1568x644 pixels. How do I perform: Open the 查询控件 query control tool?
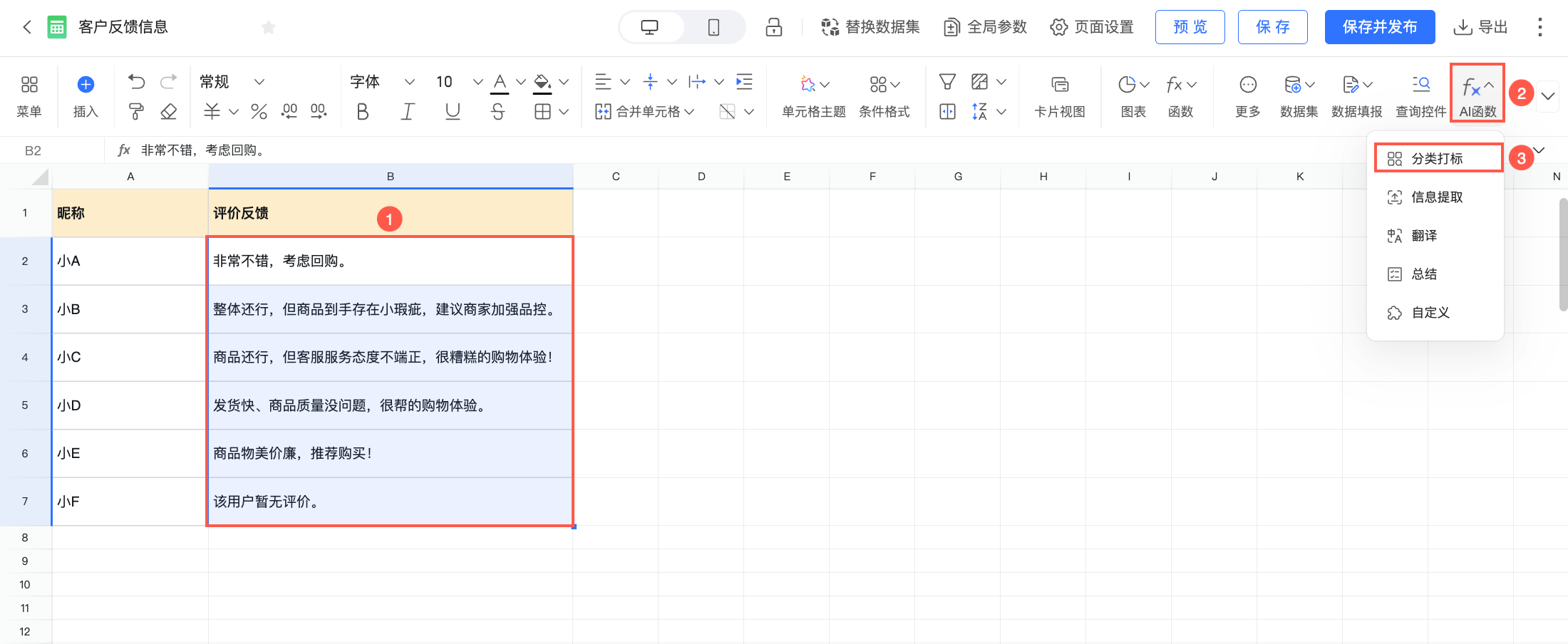point(1421,96)
